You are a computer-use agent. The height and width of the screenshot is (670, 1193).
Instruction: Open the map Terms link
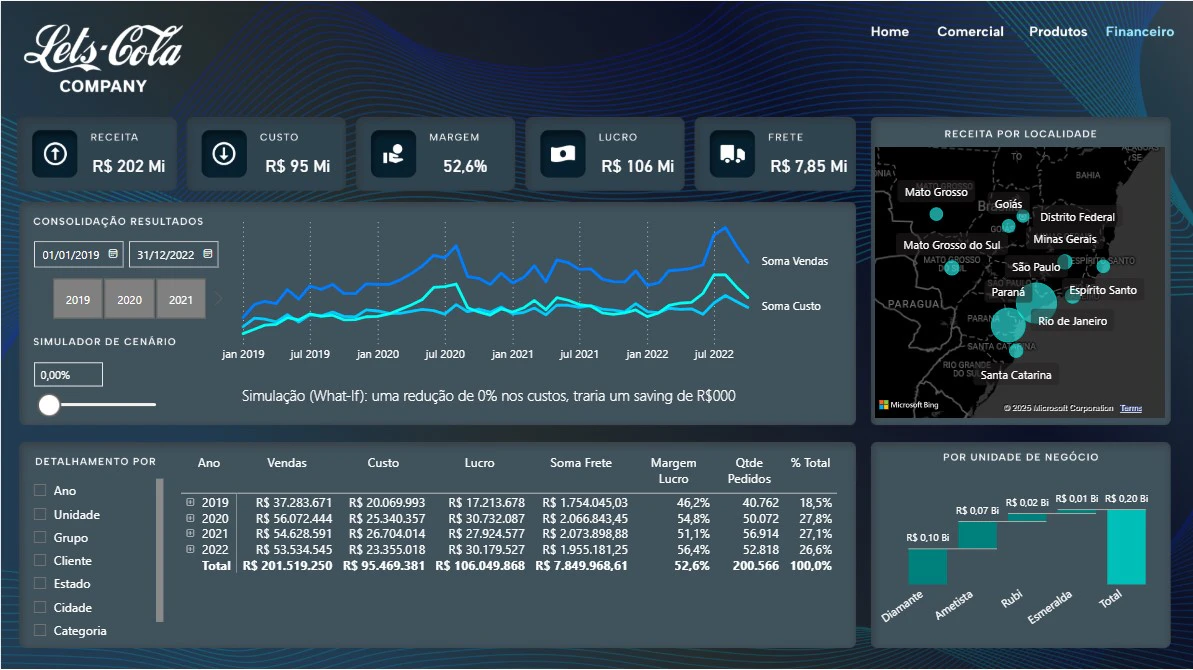click(1131, 408)
